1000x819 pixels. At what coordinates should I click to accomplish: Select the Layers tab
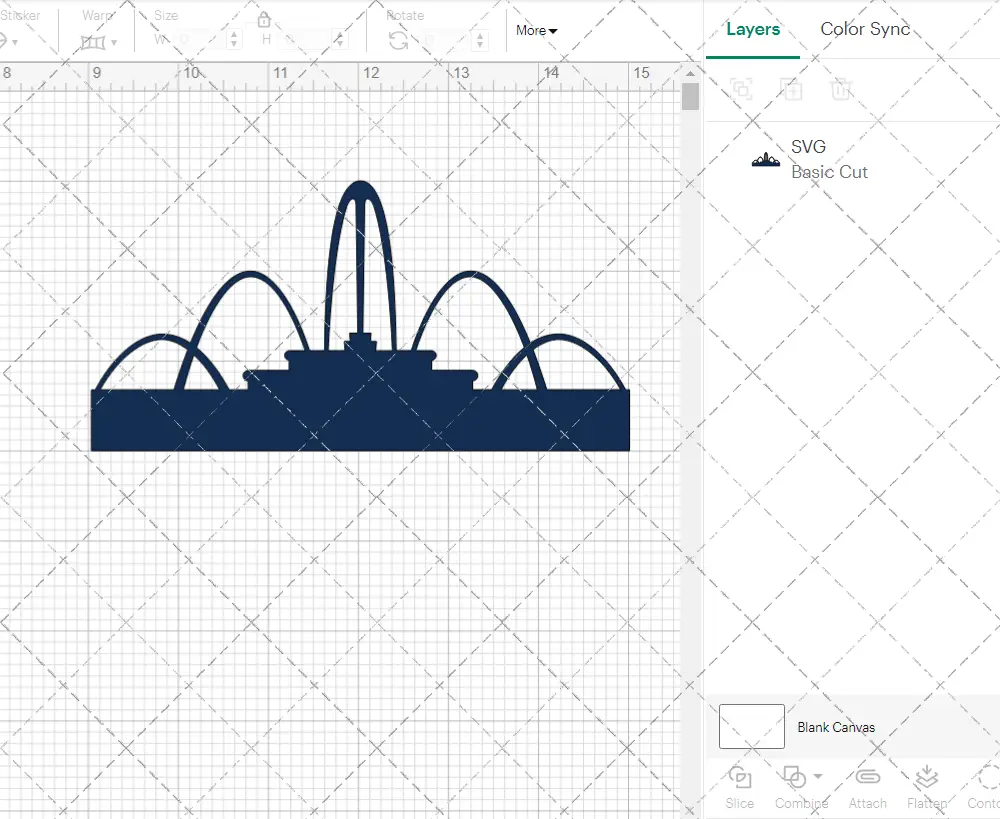click(753, 29)
